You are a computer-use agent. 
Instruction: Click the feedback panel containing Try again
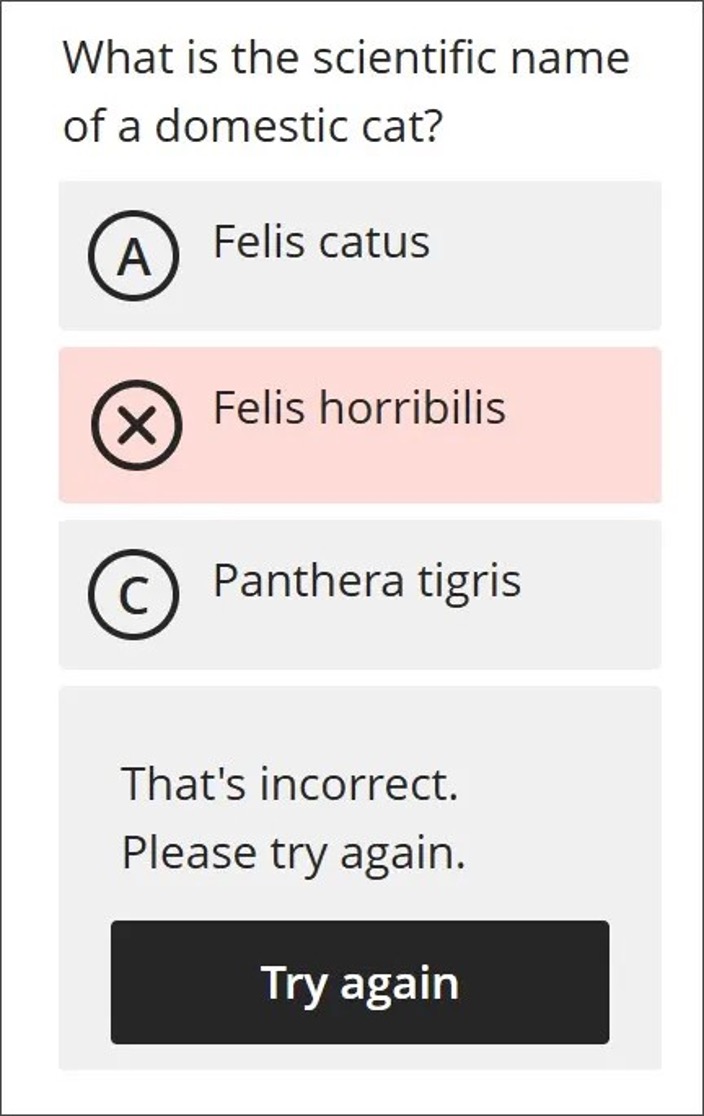coord(360,875)
